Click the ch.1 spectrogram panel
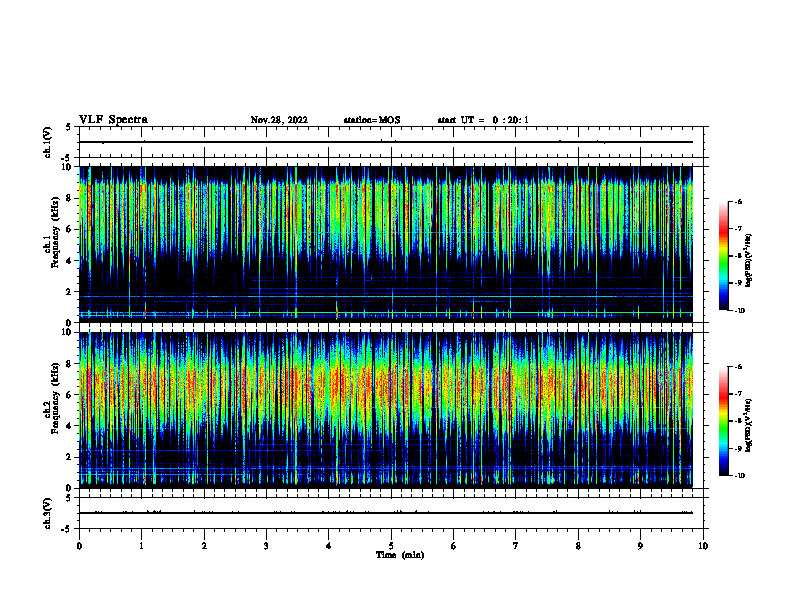 click(x=386, y=244)
